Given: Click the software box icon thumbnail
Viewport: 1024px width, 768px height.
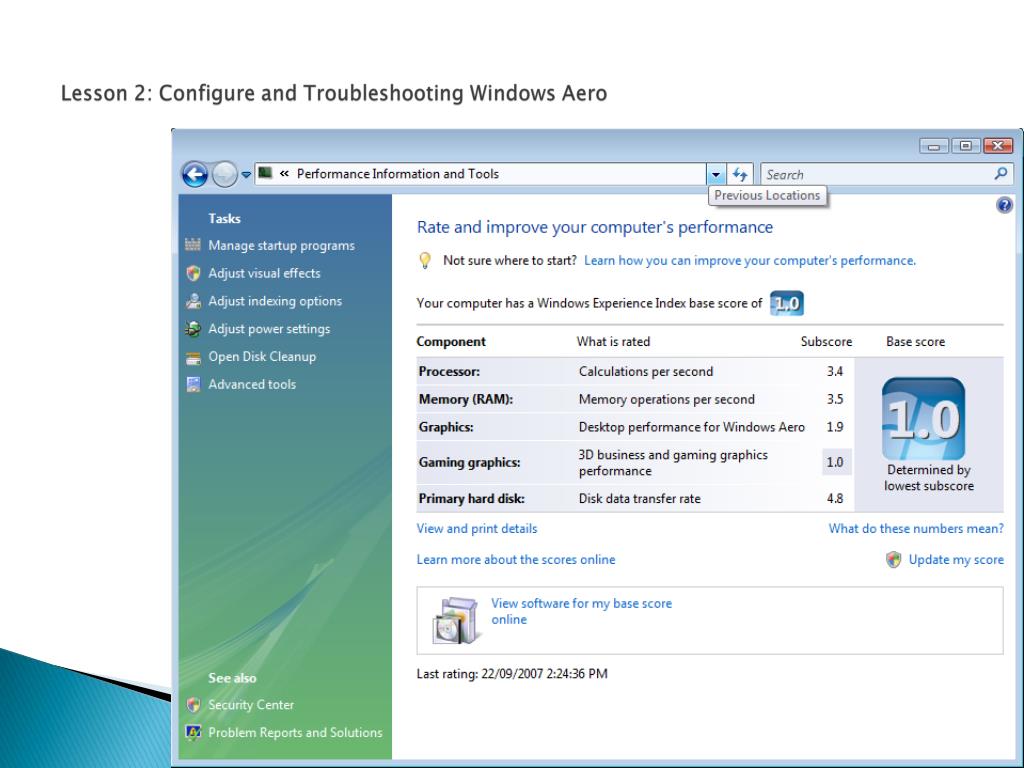Looking at the screenshot, I should click(455, 620).
